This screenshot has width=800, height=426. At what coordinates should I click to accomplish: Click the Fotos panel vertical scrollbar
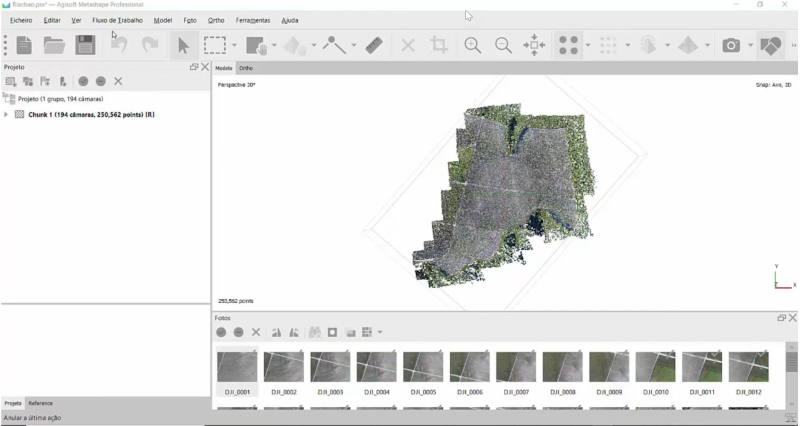click(792, 375)
